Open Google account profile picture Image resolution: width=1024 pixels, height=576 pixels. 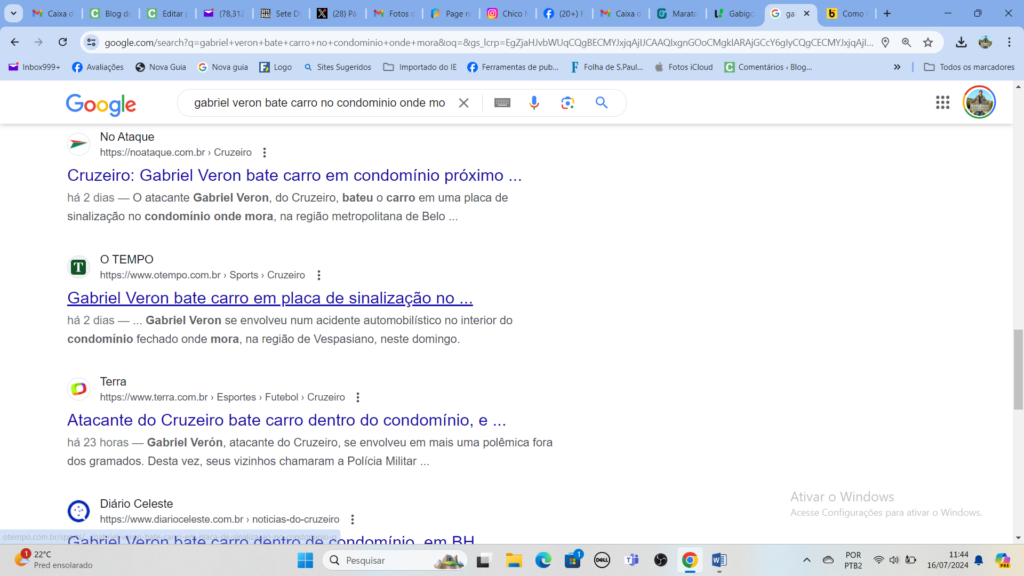(x=979, y=103)
